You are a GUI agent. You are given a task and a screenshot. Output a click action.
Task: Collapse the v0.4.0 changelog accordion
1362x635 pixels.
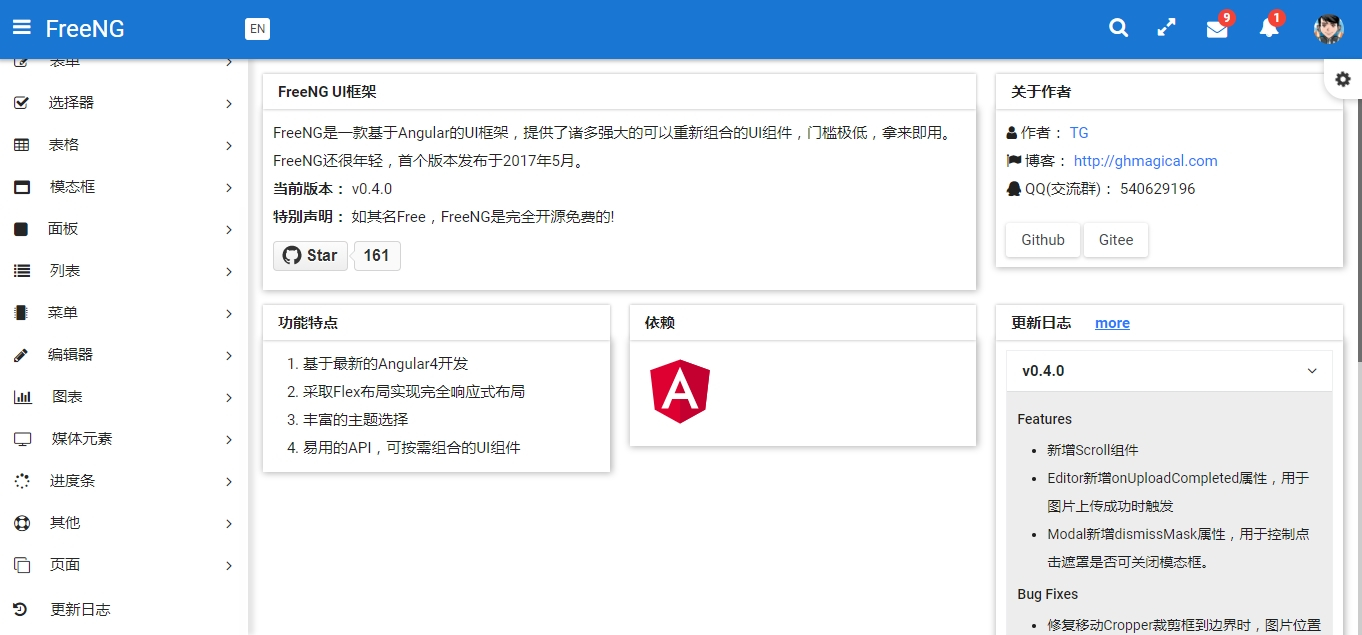pos(1169,371)
